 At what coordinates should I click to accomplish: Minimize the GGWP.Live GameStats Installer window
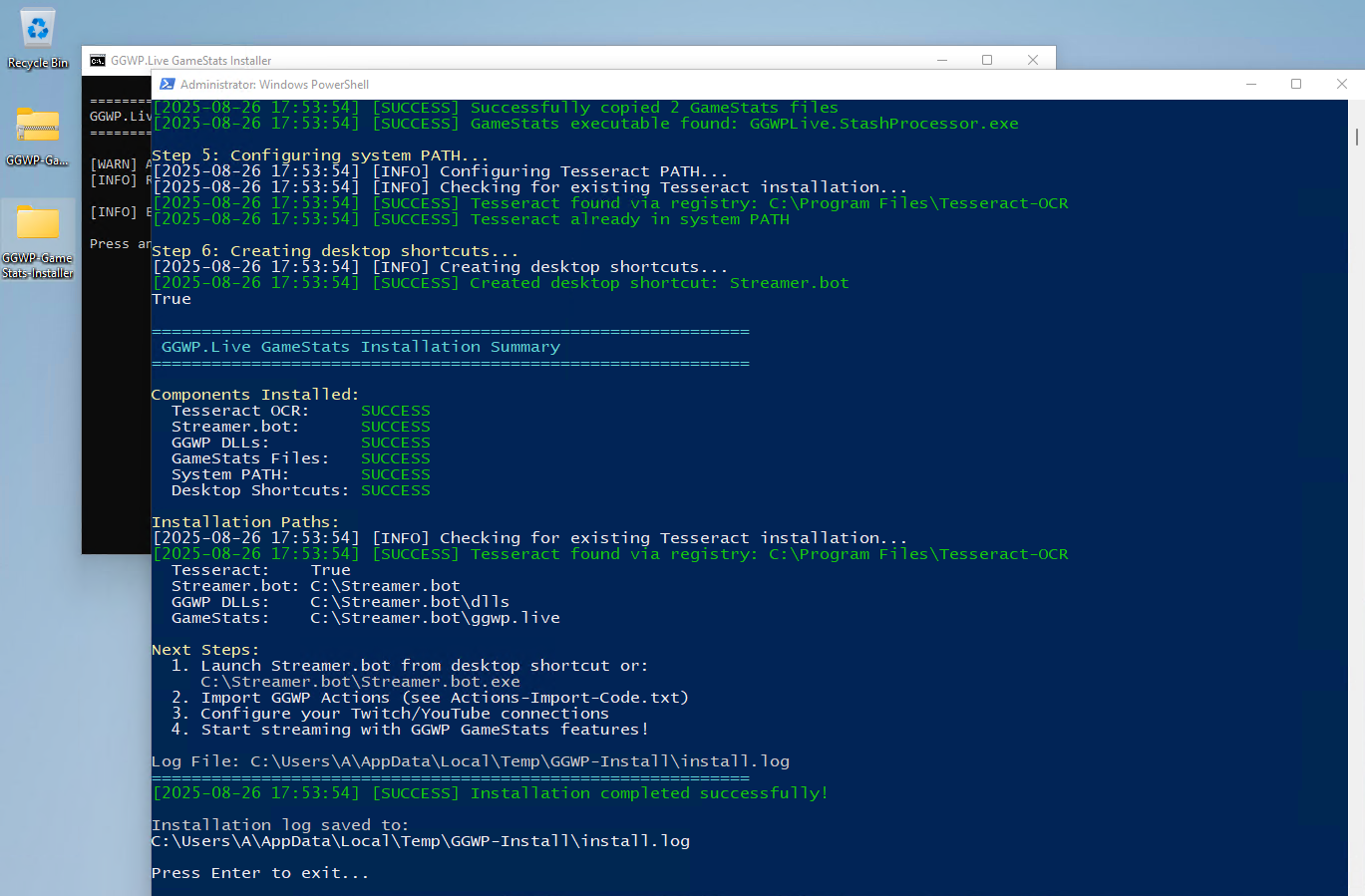tap(941, 61)
